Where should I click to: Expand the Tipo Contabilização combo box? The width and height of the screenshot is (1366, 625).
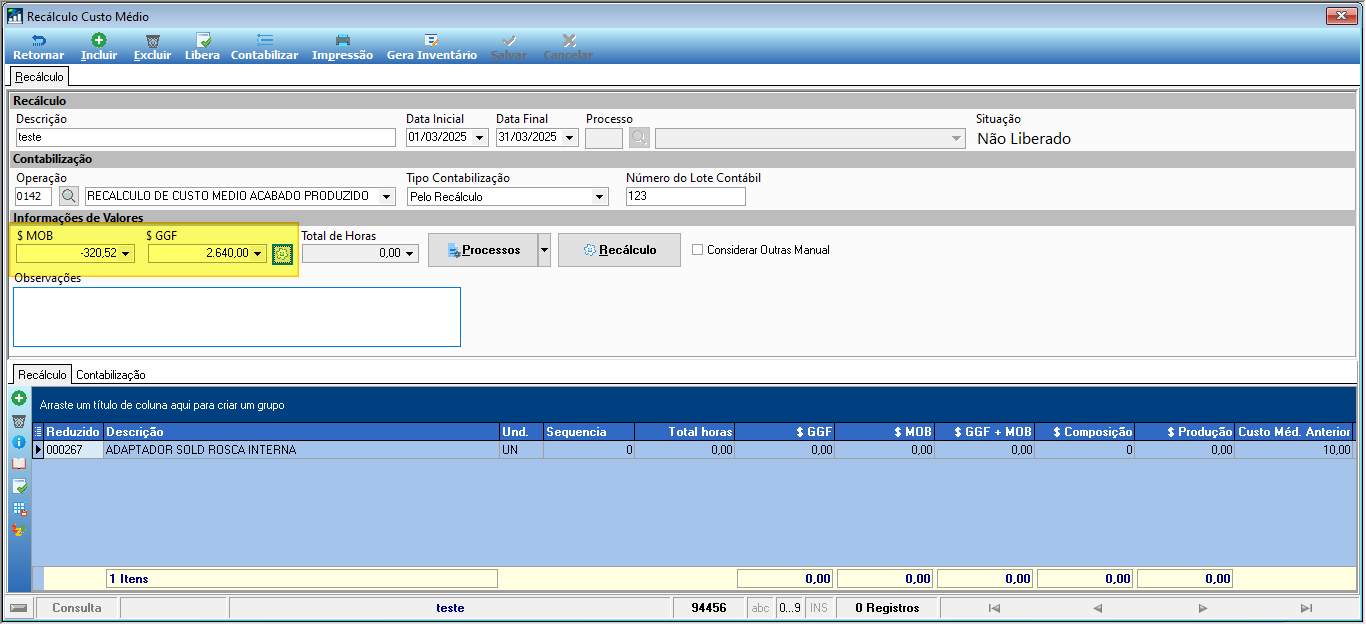coord(600,197)
